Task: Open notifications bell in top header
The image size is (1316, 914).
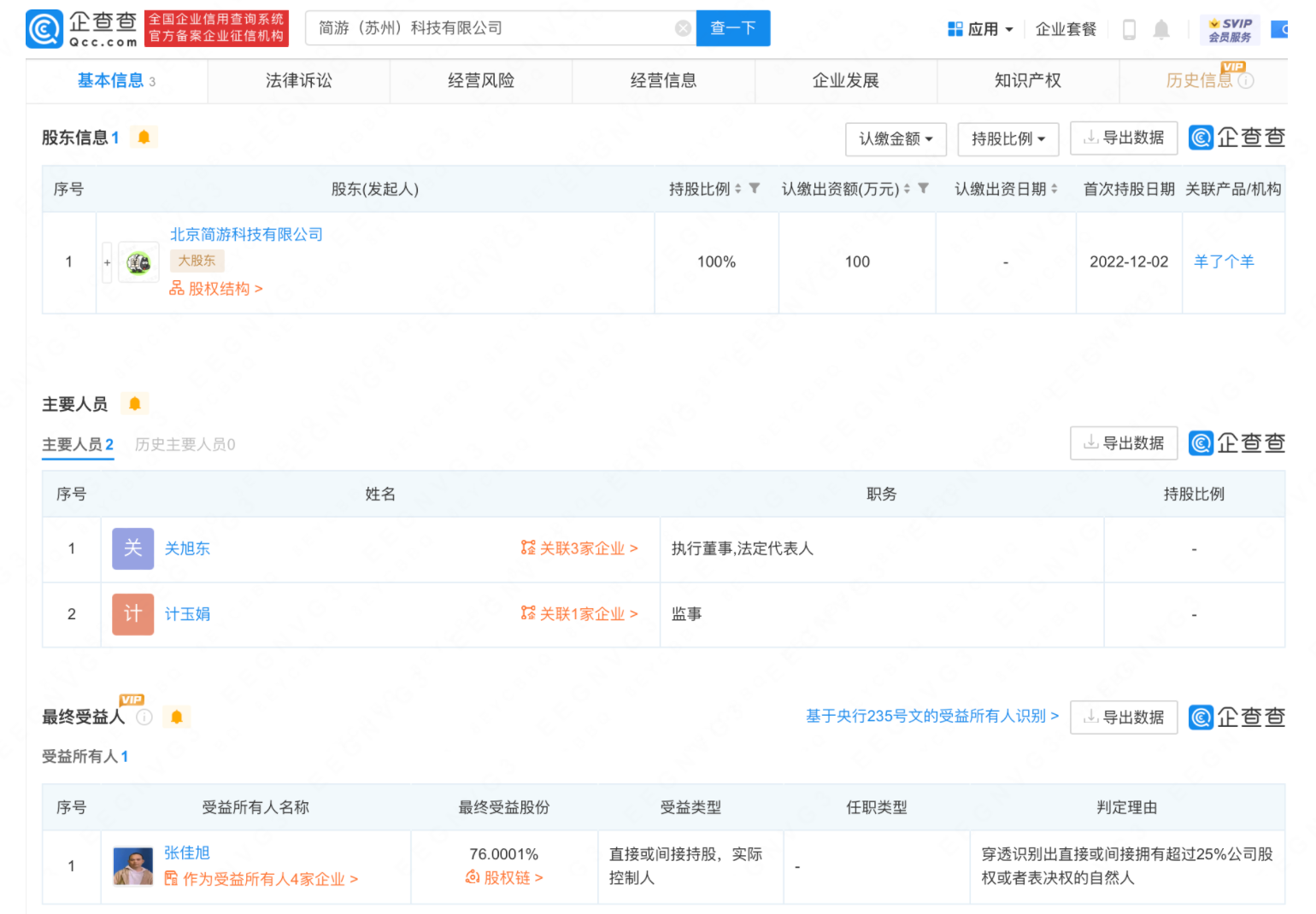Action: [1161, 30]
